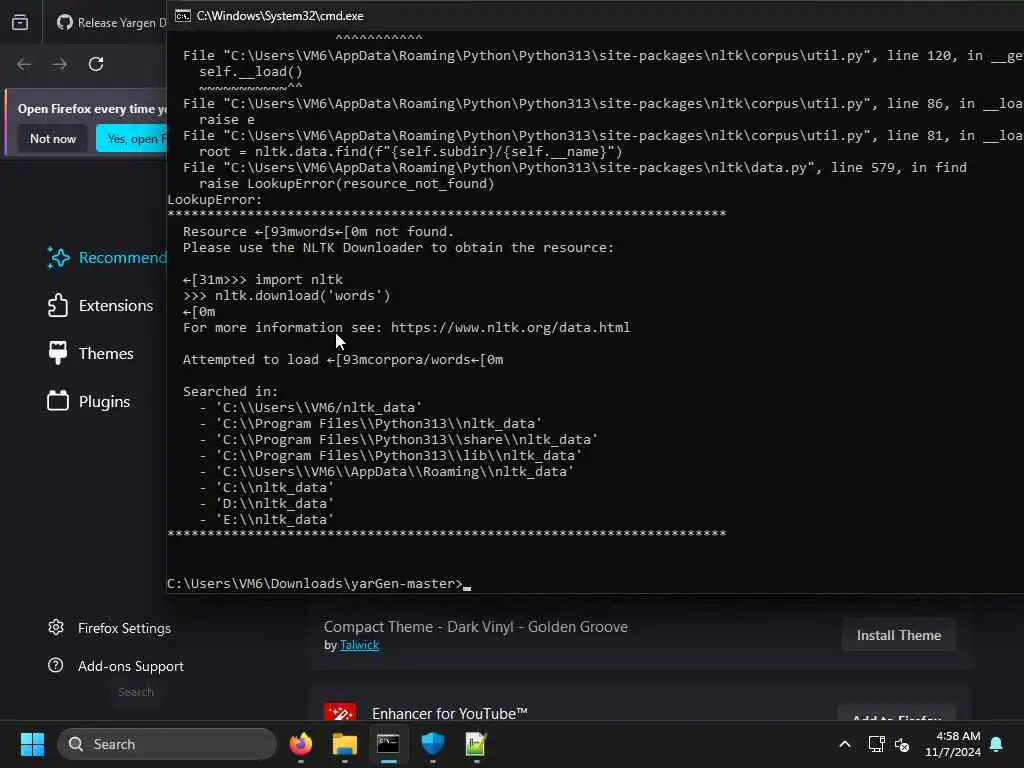The height and width of the screenshot is (768, 1024).
Task: Open Firefox from the taskbar
Action: (x=301, y=744)
